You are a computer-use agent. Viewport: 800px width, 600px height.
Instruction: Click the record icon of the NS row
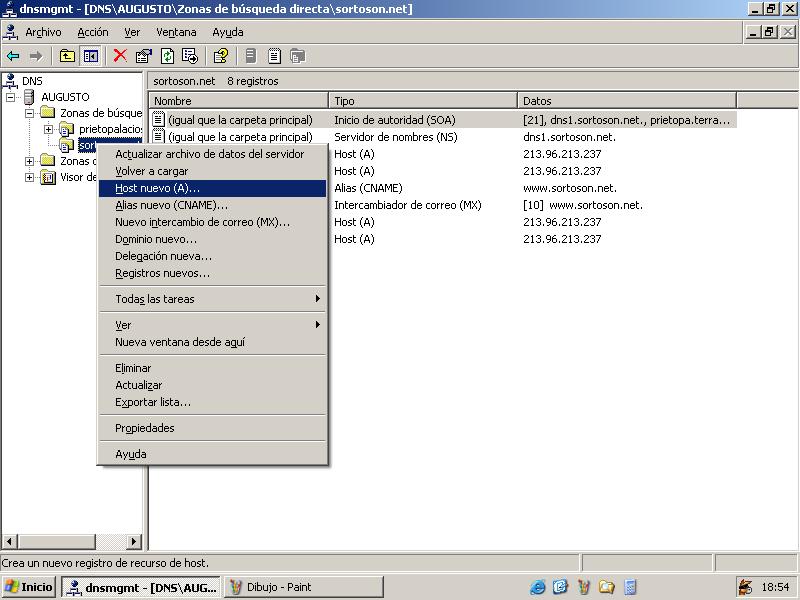pyautogui.click(x=158, y=137)
